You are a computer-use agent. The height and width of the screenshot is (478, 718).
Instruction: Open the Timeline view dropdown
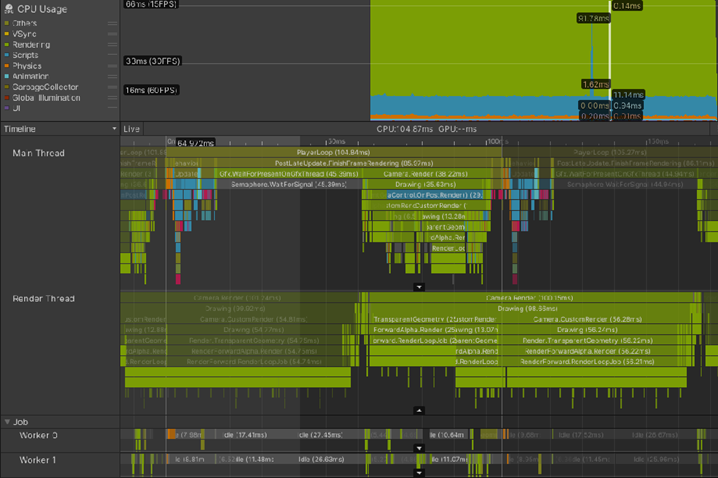click(x=60, y=129)
